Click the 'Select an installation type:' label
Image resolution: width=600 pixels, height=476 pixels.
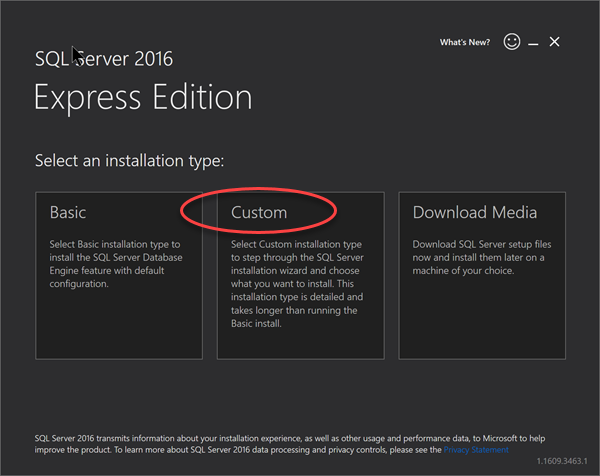[129, 160]
